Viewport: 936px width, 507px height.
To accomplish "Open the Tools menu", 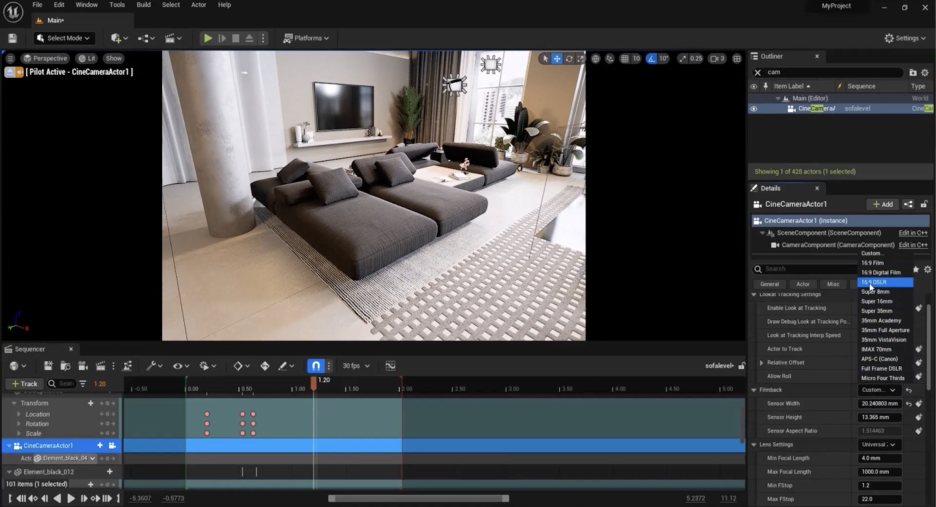I will pyautogui.click(x=117, y=5).
